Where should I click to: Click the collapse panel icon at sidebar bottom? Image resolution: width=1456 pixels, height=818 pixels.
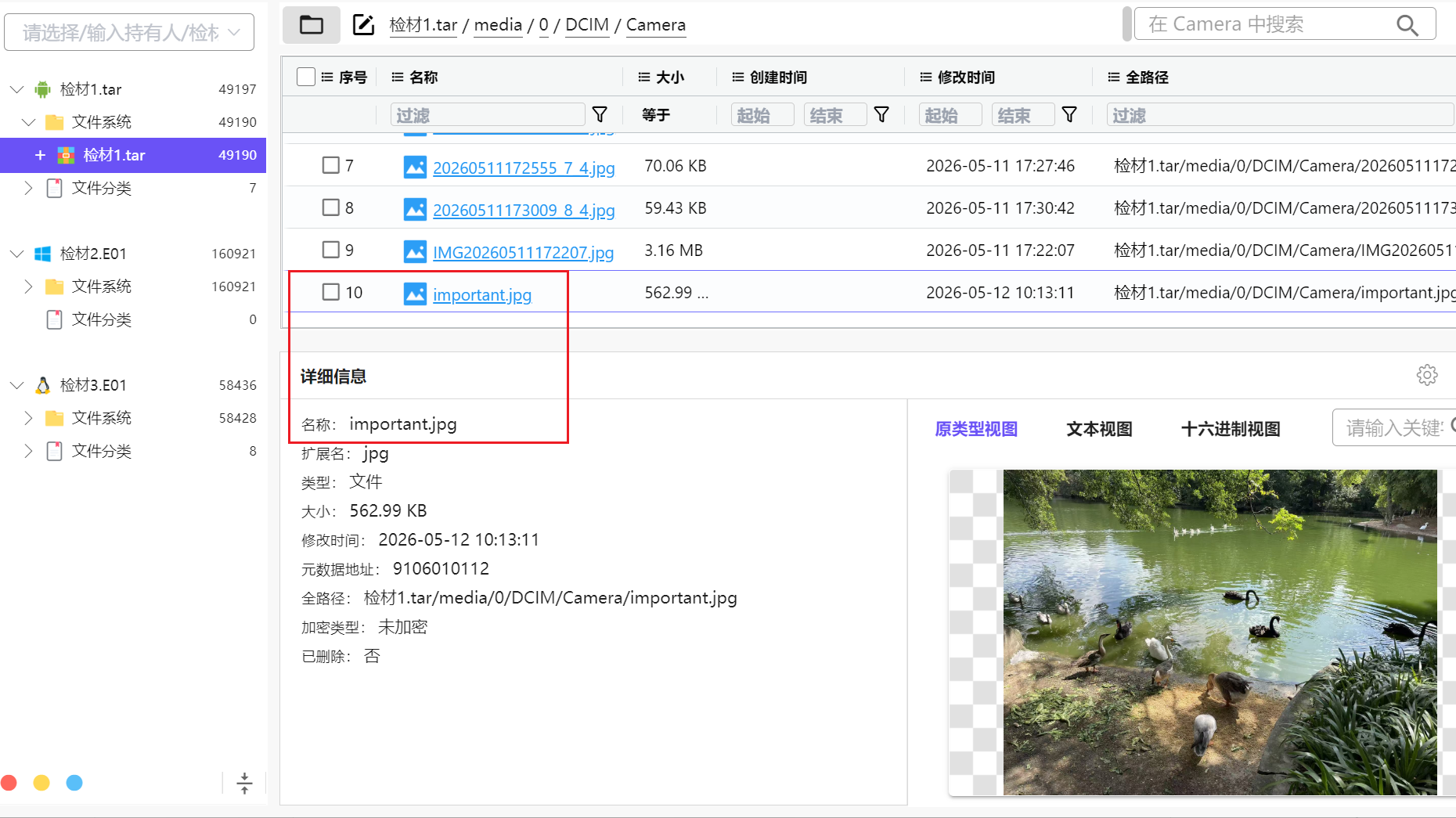(244, 783)
